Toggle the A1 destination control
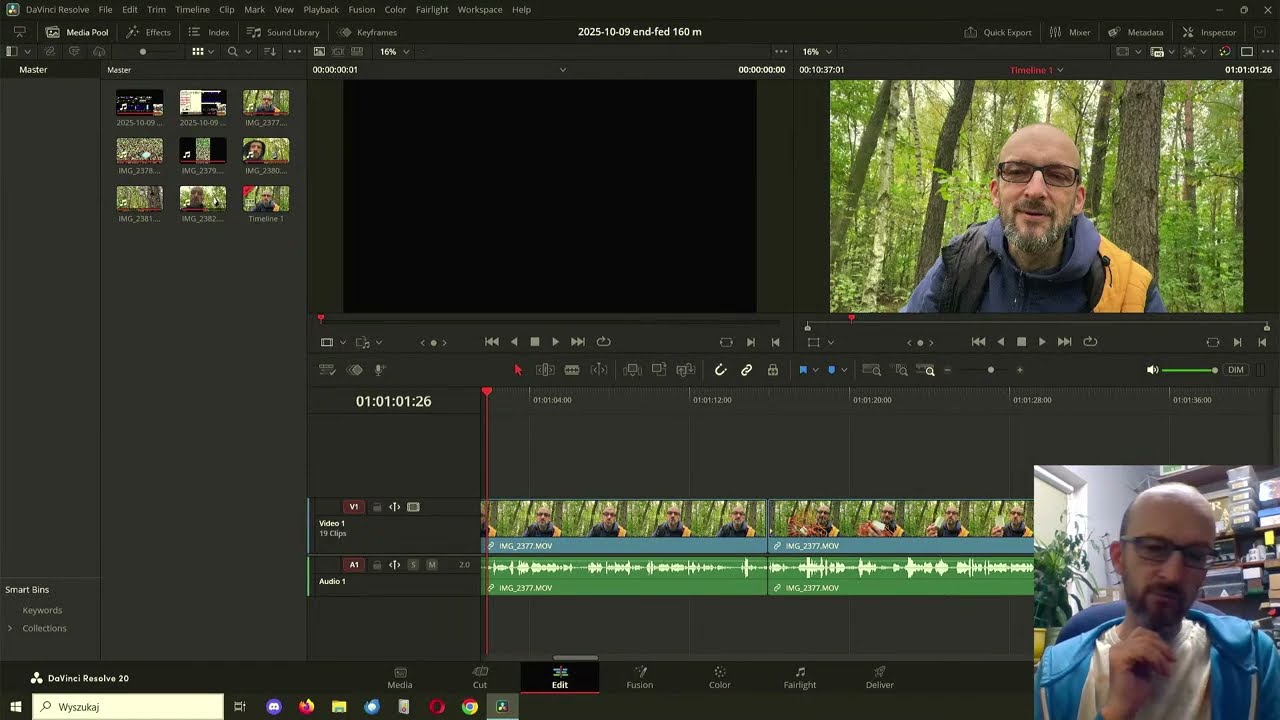This screenshot has height=720, width=1280. pyautogui.click(x=353, y=565)
